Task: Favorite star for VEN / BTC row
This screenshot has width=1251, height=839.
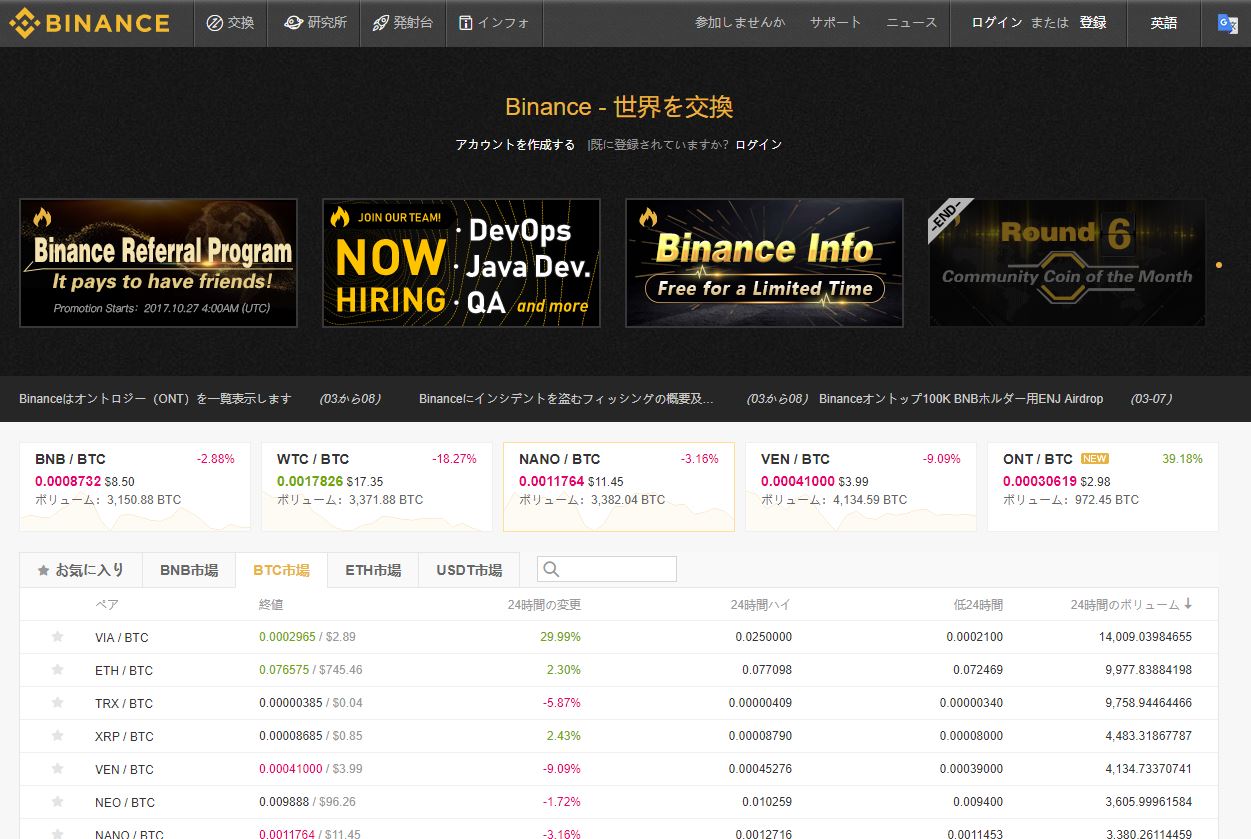Action: pos(57,769)
